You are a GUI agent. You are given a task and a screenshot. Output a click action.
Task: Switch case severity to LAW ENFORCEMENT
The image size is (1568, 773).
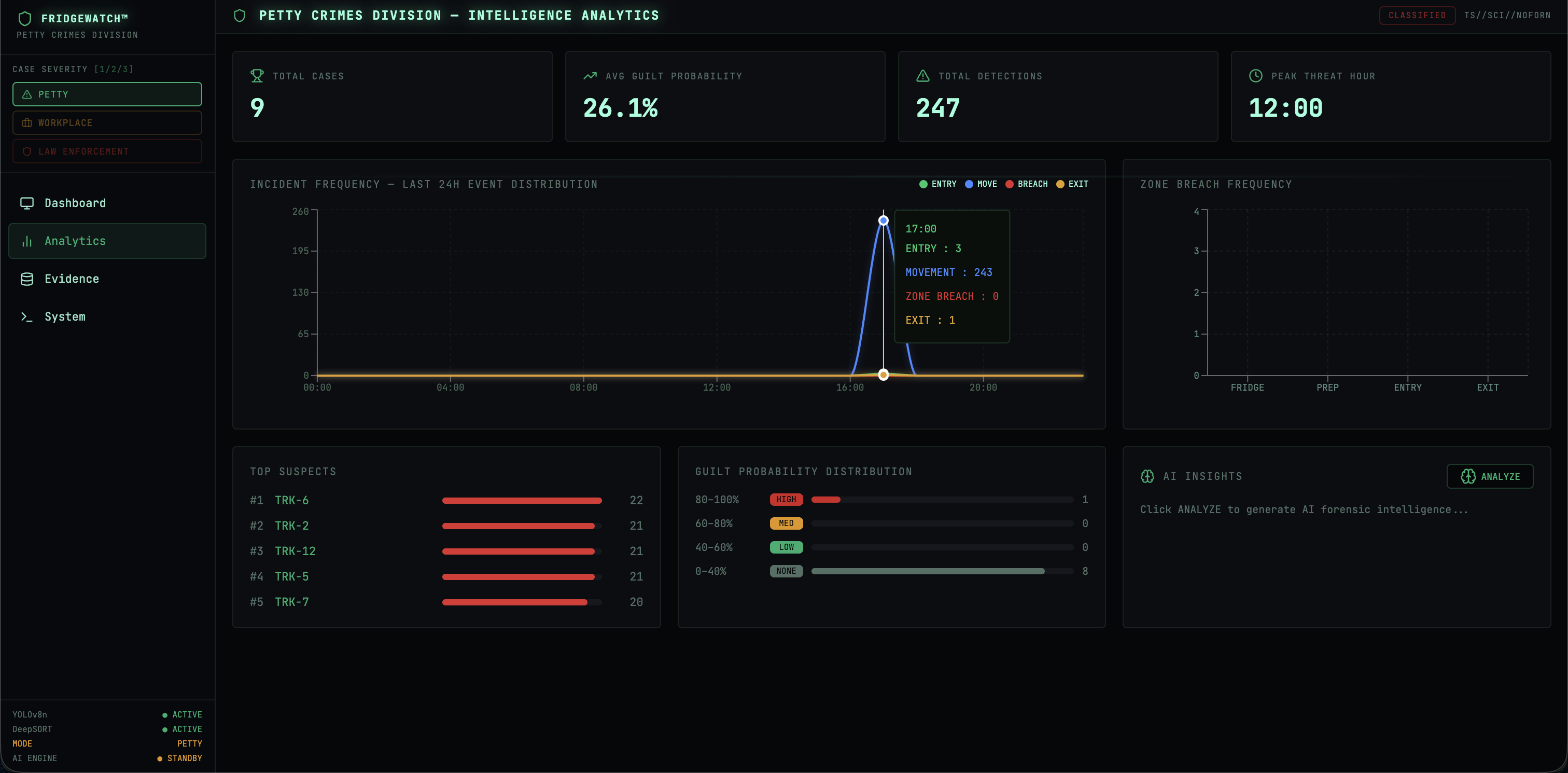pyautogui.click(x=107, y=151)
